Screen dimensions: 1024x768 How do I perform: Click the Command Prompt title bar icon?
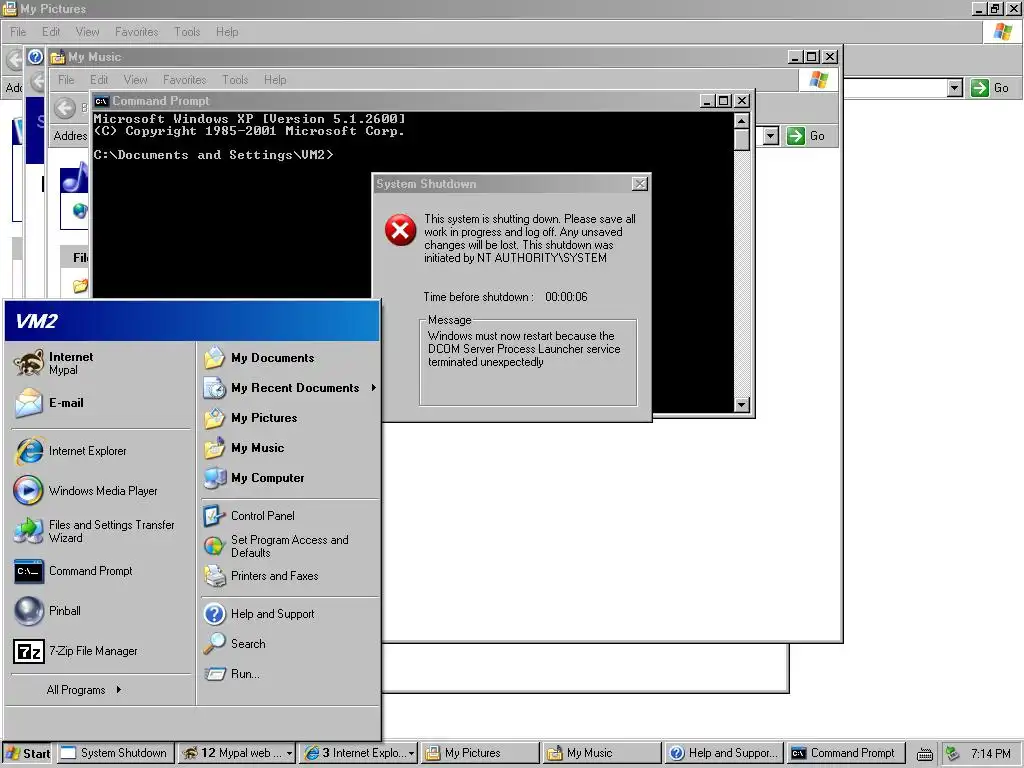pyautogui.click(x=101, y=101)
